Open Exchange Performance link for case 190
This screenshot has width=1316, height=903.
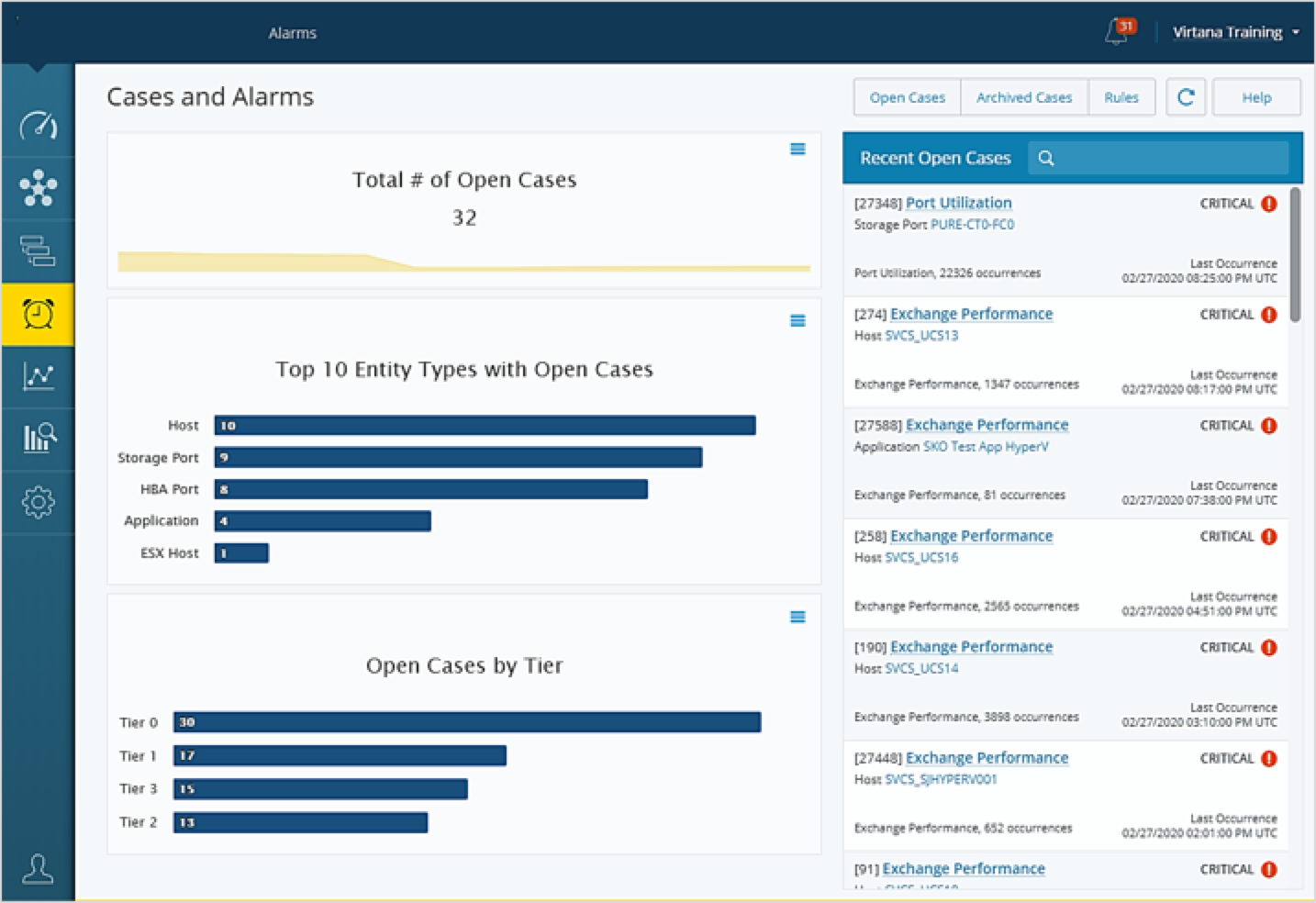click(x=972, y=647)
